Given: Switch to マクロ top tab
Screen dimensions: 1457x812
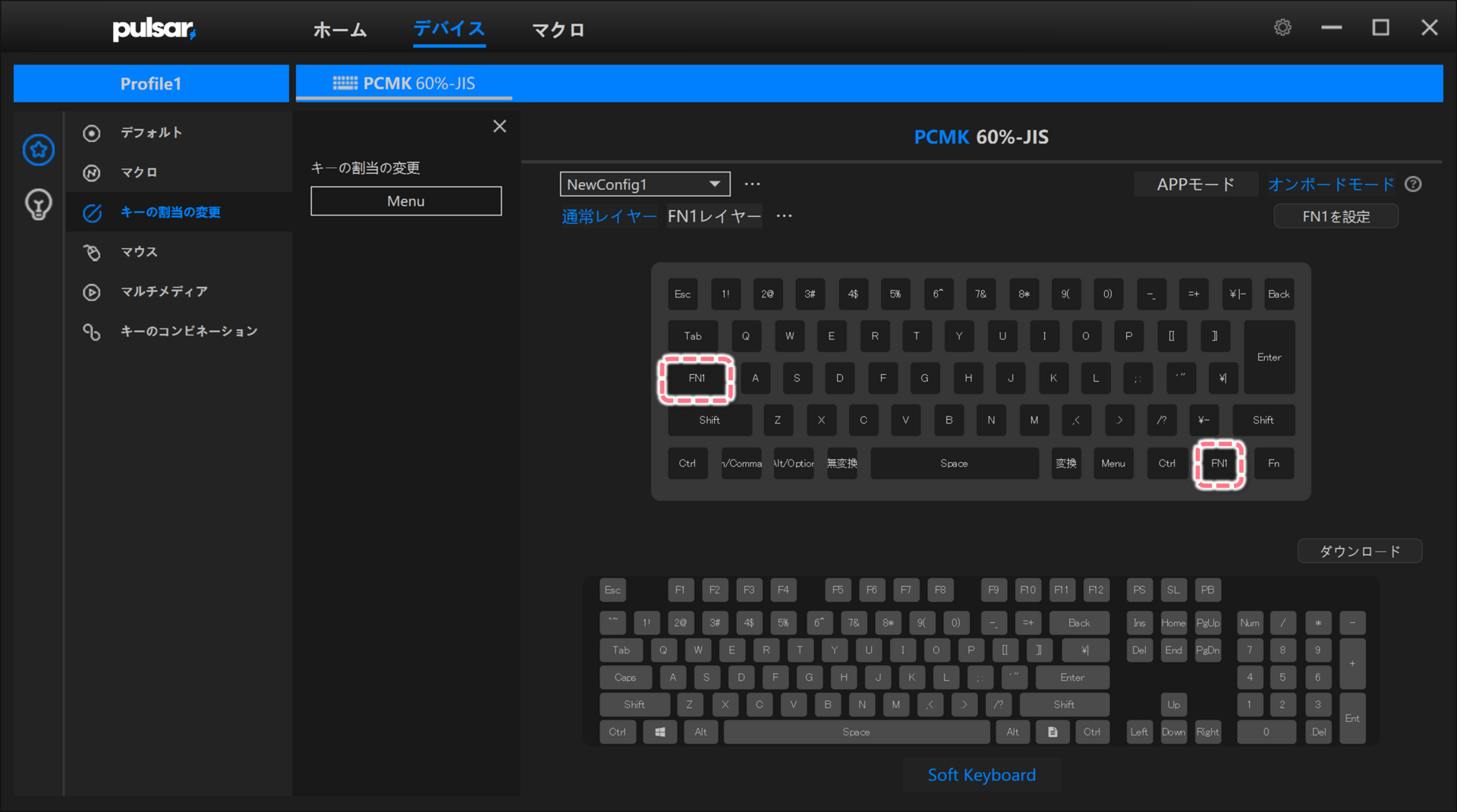Looking at the screenshot, I should pyautogui.click(x=559, y=30).
